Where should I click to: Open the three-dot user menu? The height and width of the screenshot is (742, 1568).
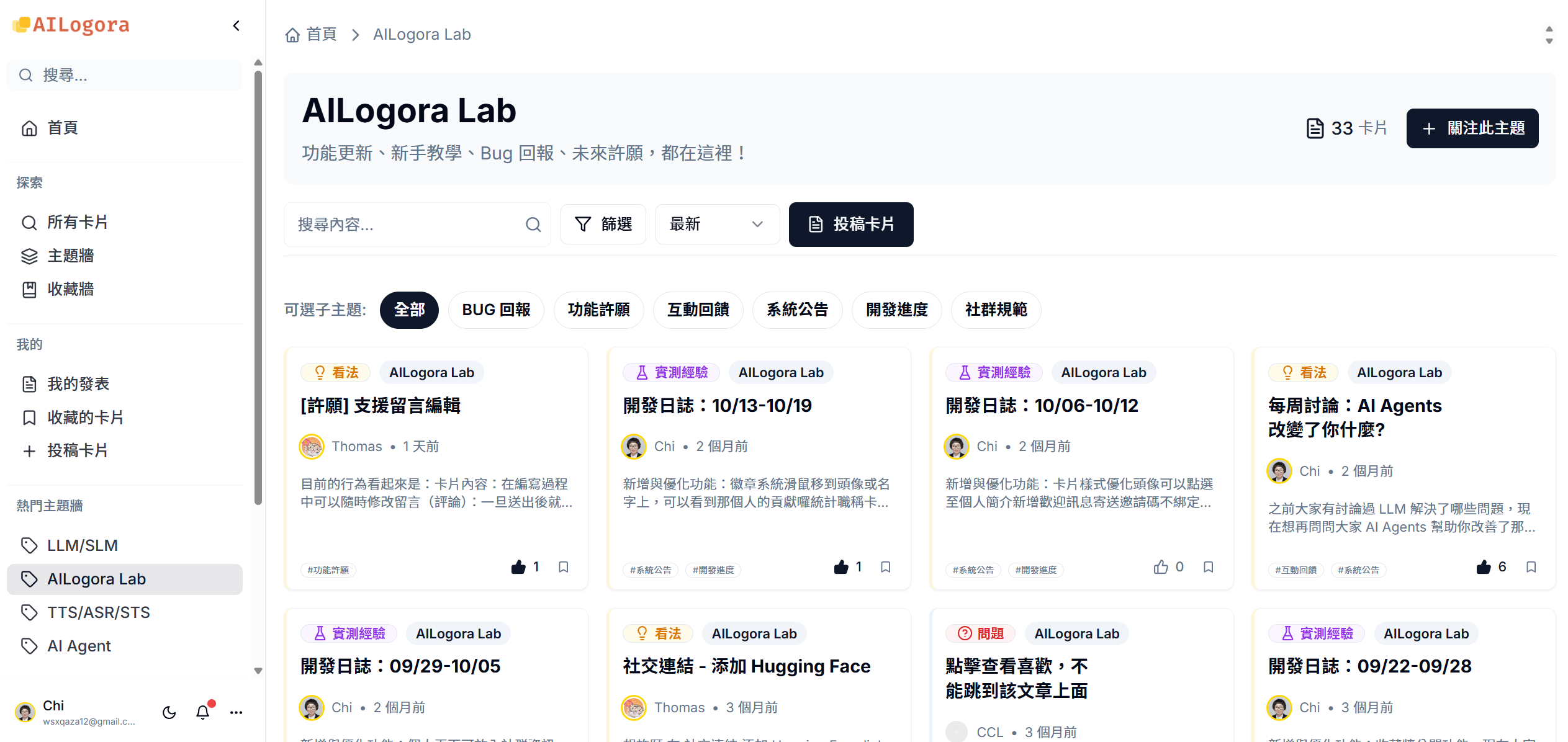click(x=237, y=712)
